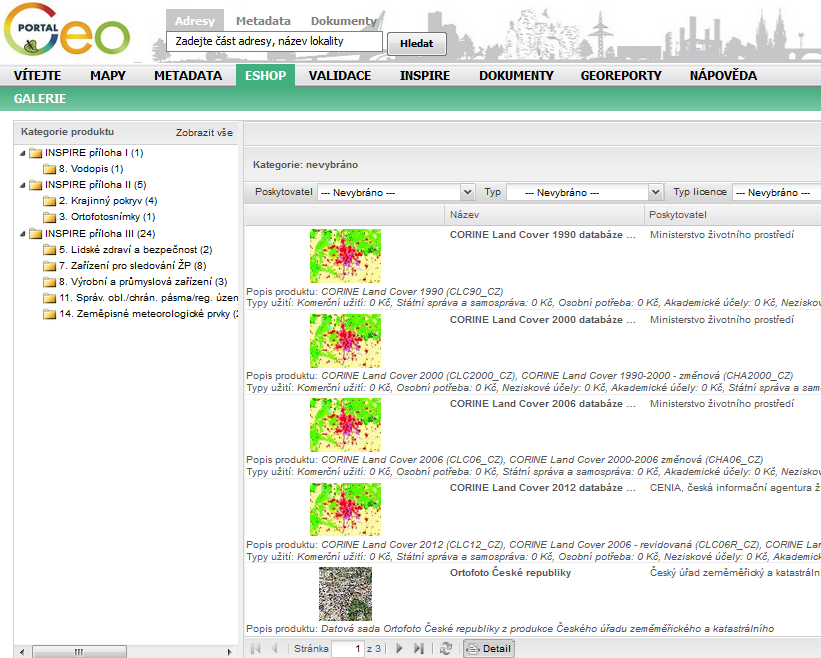The width and height of the screenshot is (821, 658).
Task: Select 5. Lidské zdraví a bezpečnost category
Action: pyautogui.click(x=136, y=250)
